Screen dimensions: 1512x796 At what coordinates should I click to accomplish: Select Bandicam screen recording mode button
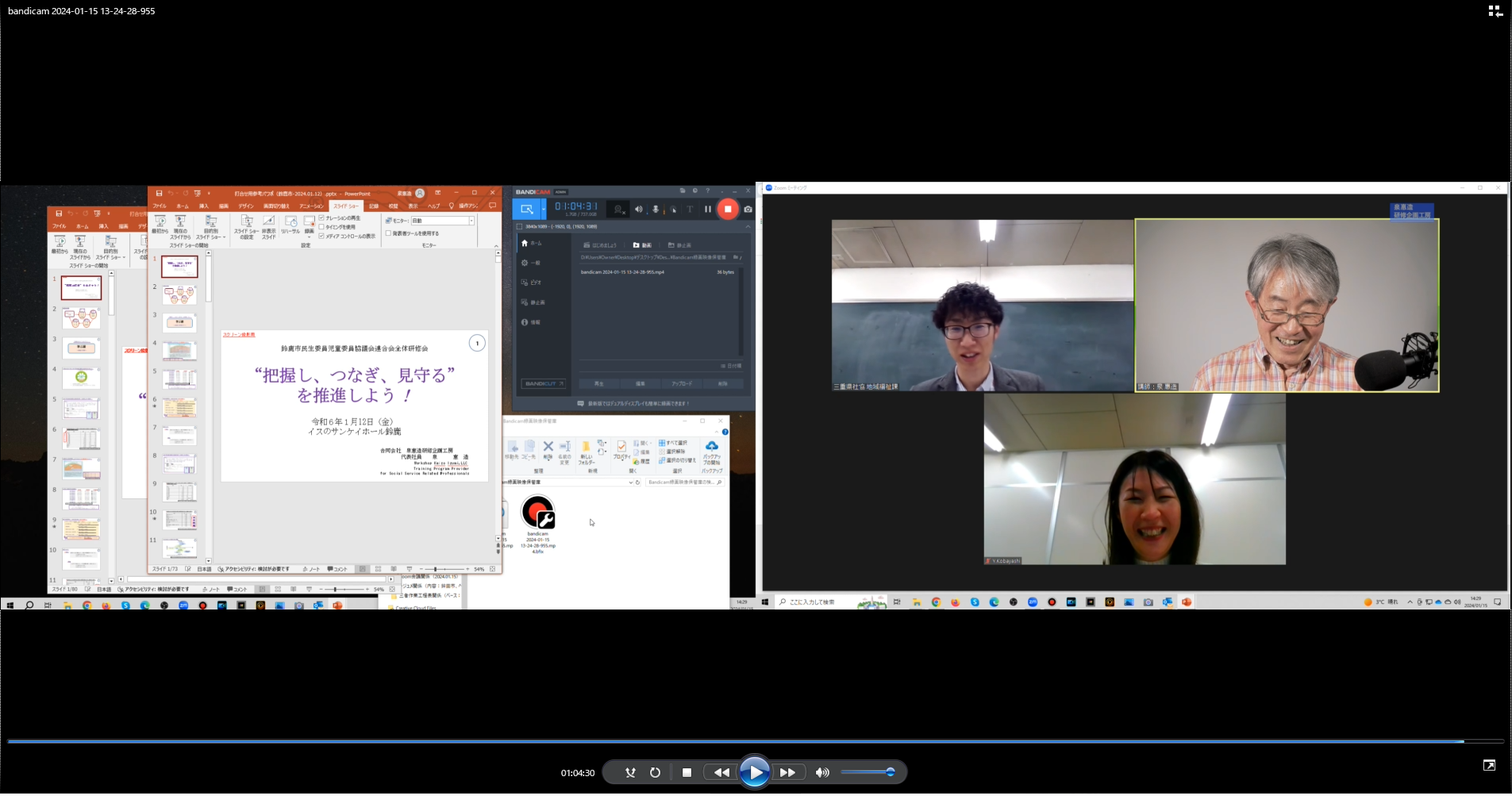pos(526,210)
